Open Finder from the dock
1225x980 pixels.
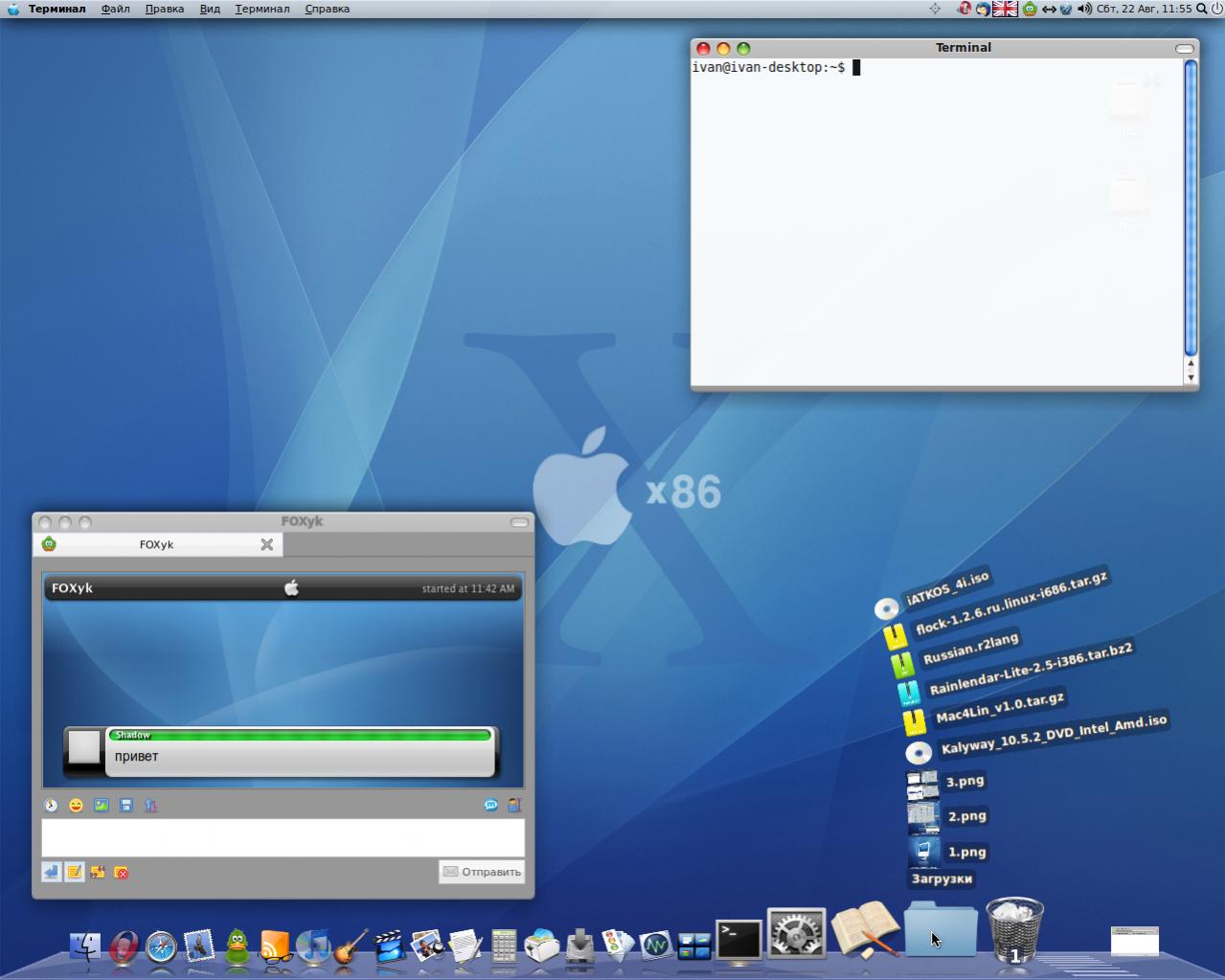85,946
